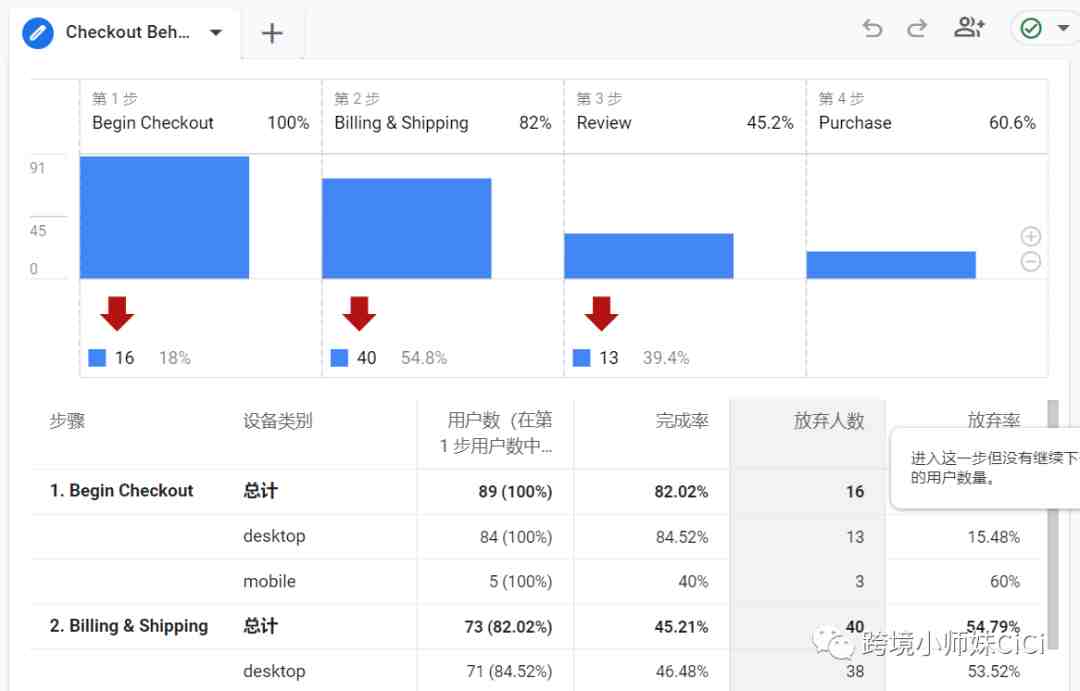Select the 1. Begin Checkout row label
The height and width of the screenshot is (691, 1080).
click(121, 491)
